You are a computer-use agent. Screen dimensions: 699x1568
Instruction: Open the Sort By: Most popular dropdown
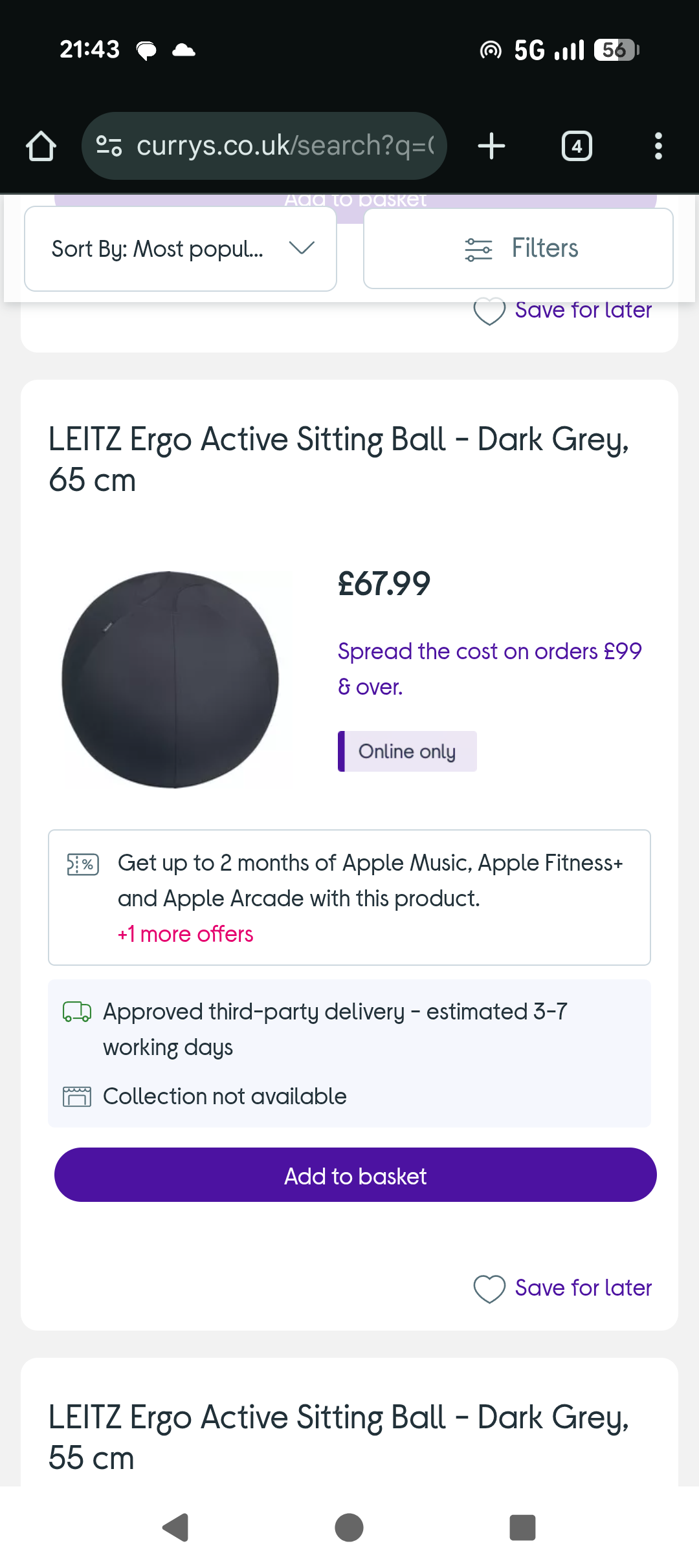(x=157, y=249)
